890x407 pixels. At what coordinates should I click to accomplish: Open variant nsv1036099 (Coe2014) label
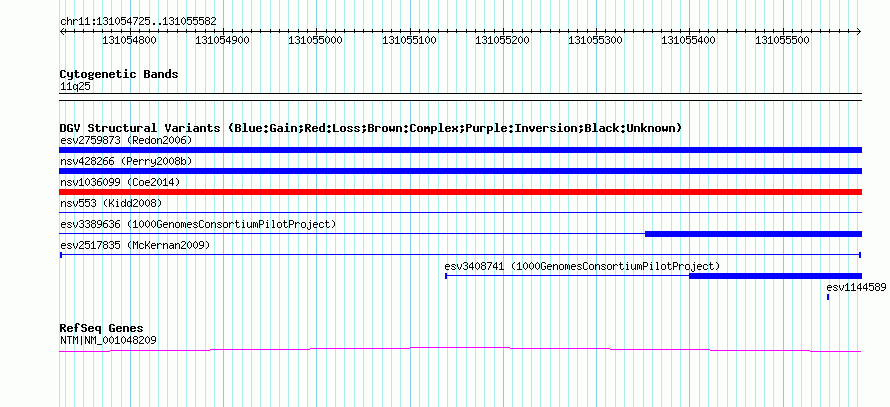[120, 182]
